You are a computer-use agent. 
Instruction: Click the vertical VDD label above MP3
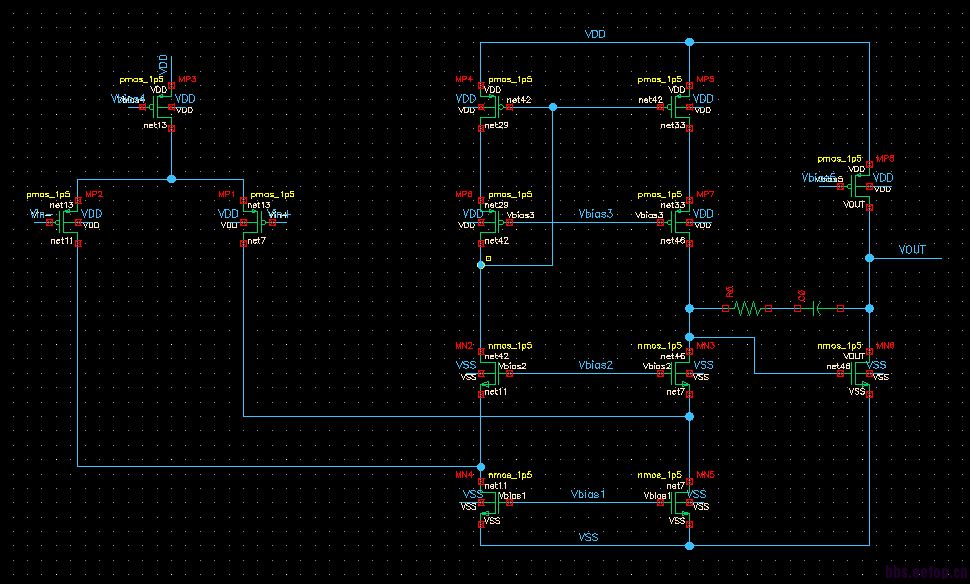pyautogui.click(x=163, y=64)
